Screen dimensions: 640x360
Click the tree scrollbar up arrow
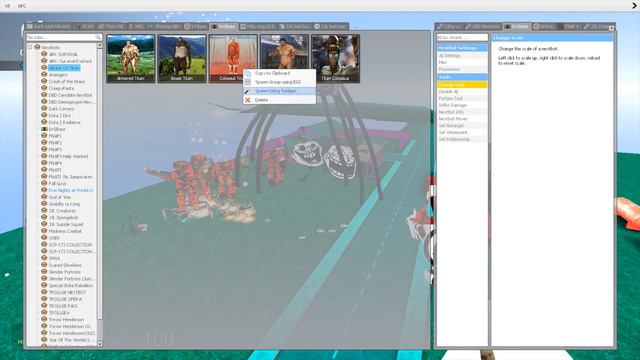(x=100, y=46)
